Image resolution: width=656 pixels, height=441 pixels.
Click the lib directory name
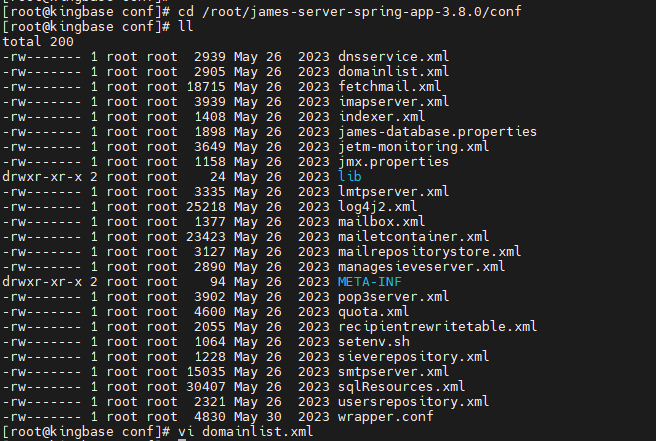point(350,176)
